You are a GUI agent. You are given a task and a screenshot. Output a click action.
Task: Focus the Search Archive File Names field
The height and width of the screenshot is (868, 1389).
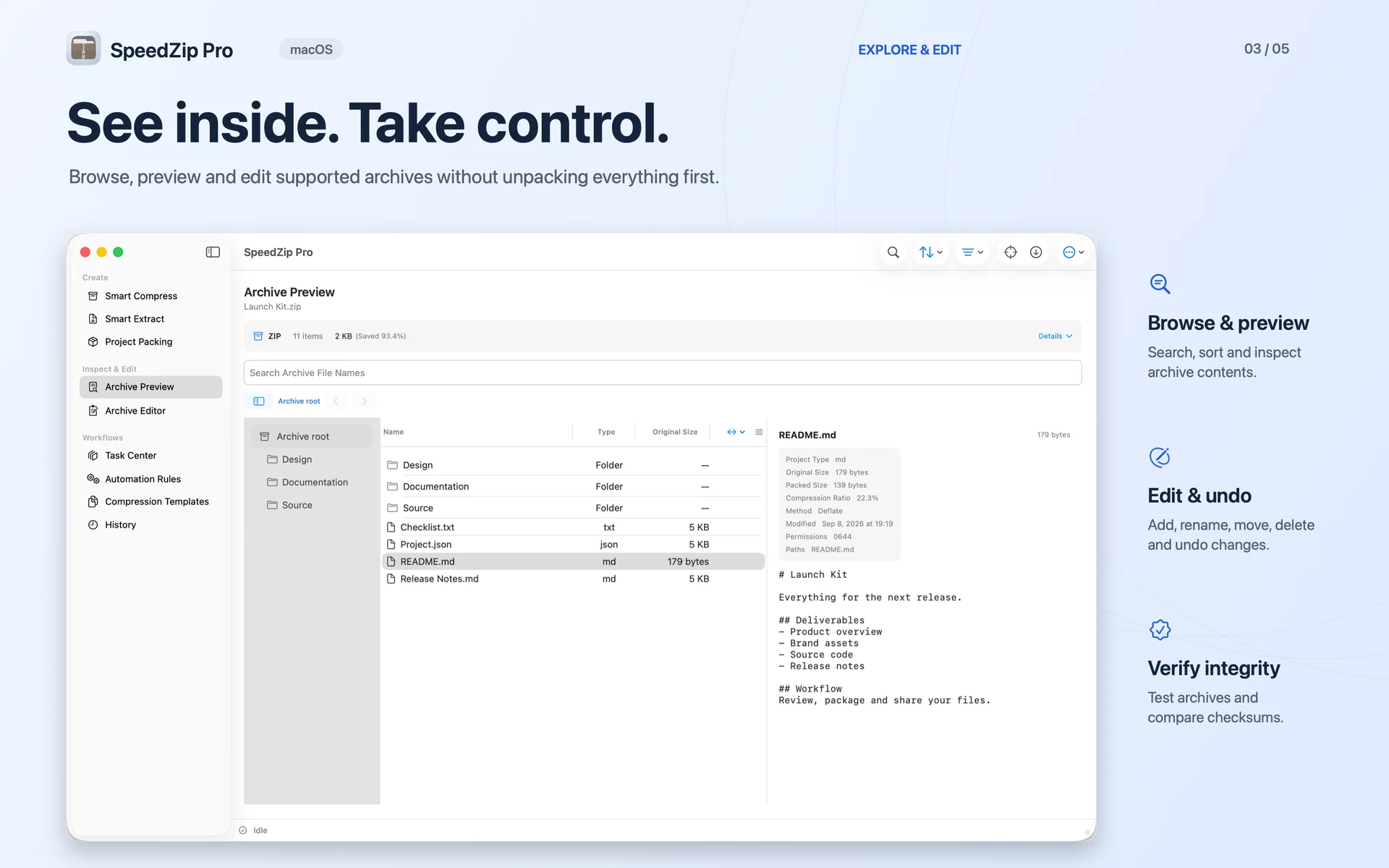(663, 373)
